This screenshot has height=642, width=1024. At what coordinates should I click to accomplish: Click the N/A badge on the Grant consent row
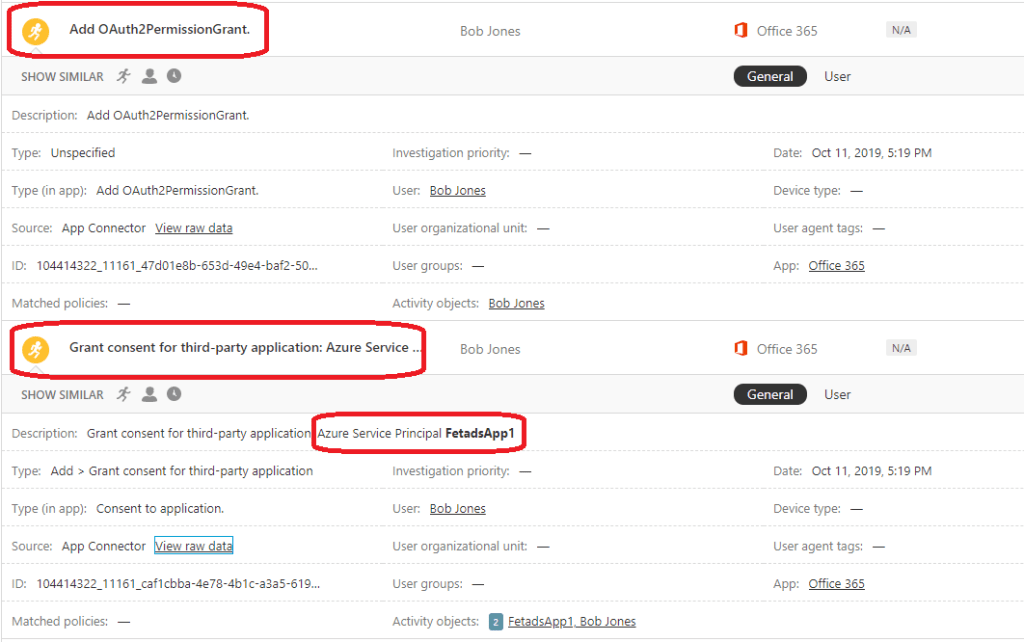pyautogui.click(x=899, y=347)
